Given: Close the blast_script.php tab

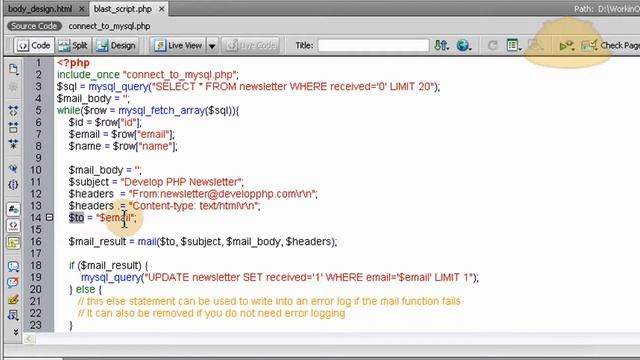Looking at the screenshot, I should [162, 9].
